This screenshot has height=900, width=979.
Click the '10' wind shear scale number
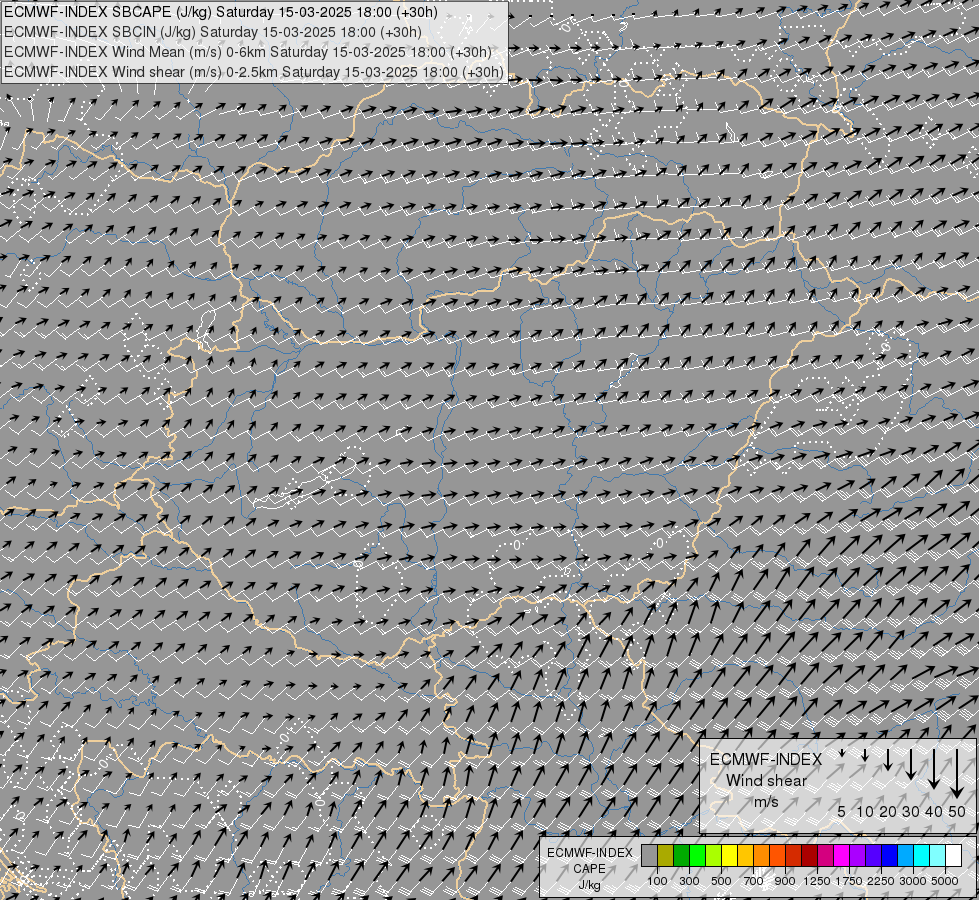[865, 811]
